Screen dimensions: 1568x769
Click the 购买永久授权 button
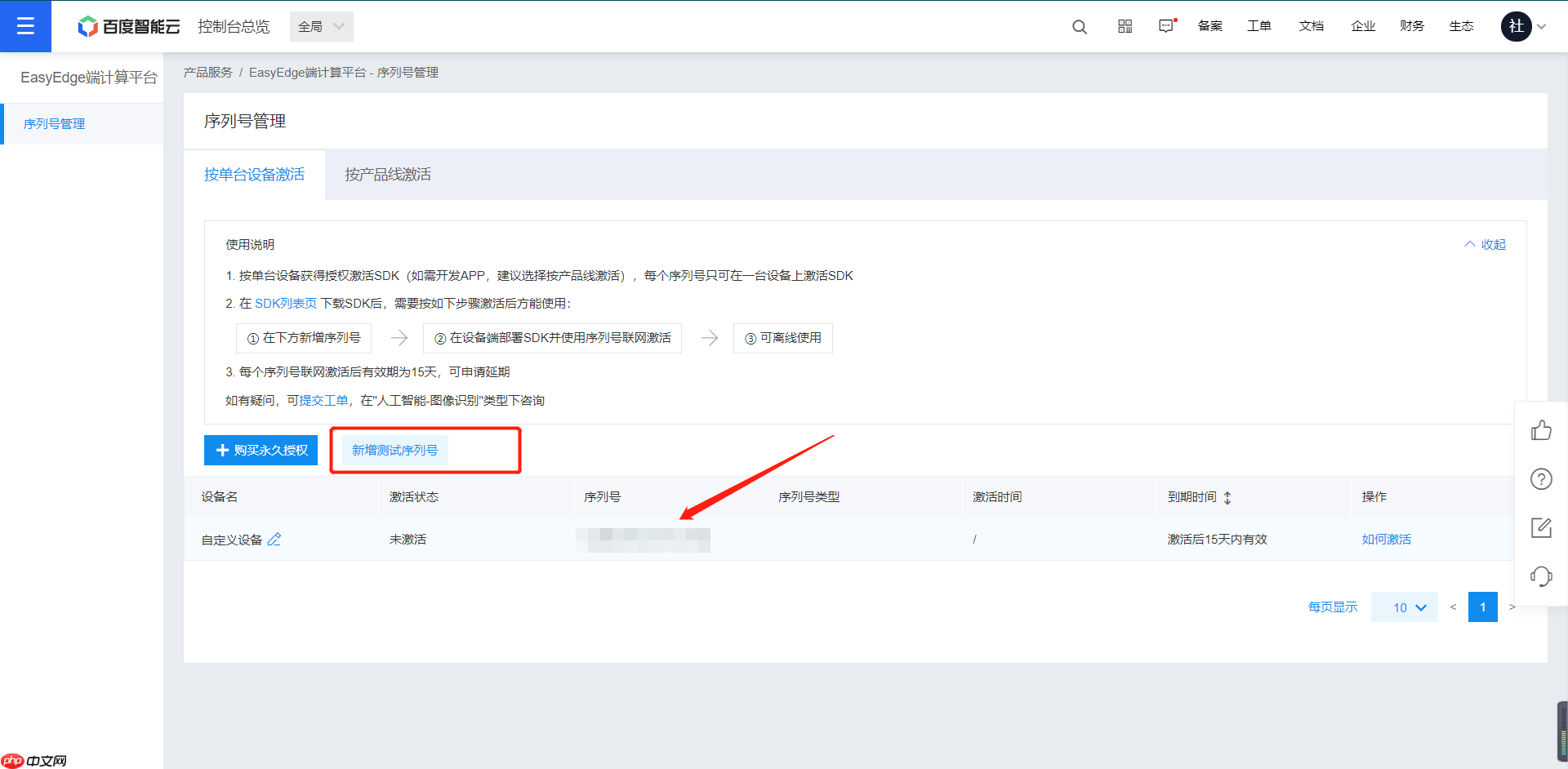click(x=260, y=450)
